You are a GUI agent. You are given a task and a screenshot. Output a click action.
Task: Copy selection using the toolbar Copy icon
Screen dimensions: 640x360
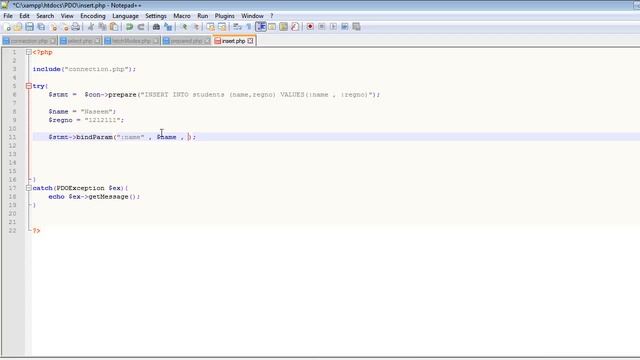click(x=102, y=27)
